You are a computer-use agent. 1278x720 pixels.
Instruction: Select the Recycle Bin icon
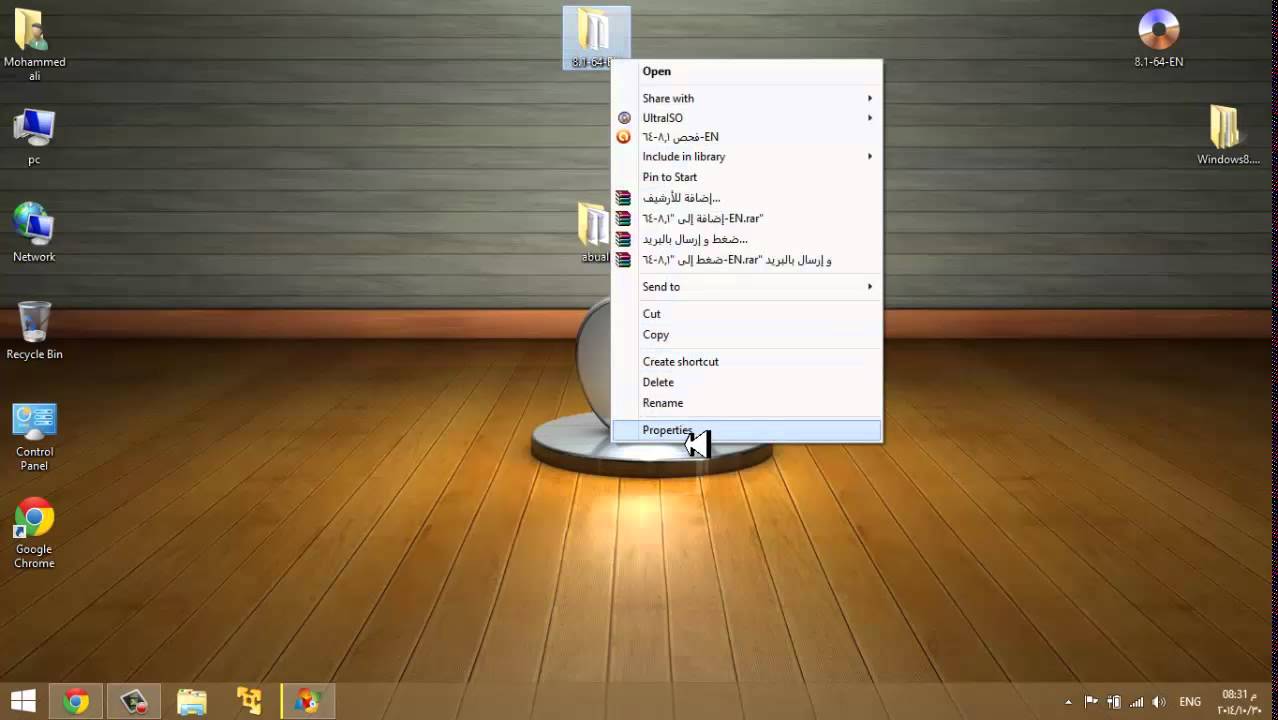[x=34, y=330]
